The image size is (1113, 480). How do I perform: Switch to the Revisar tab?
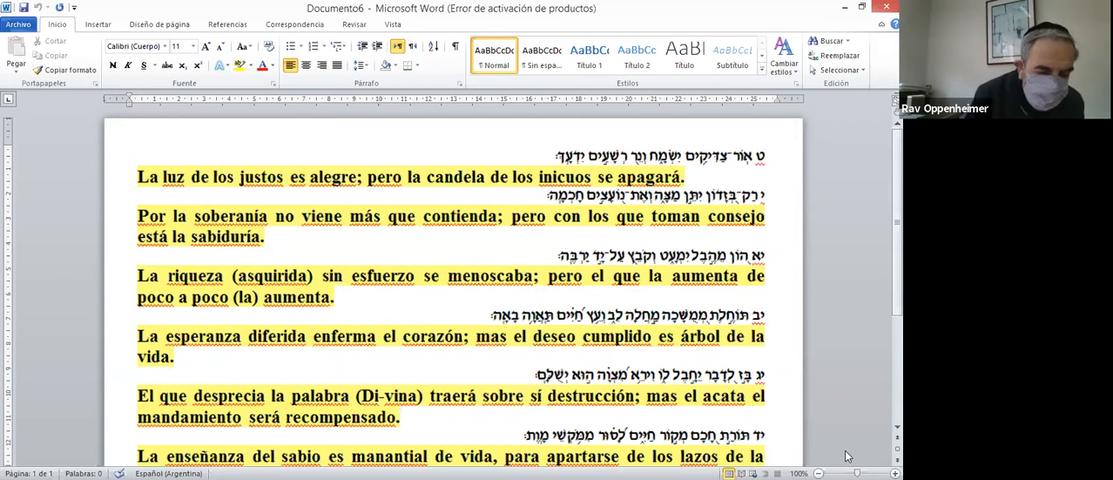click(354, 24)
